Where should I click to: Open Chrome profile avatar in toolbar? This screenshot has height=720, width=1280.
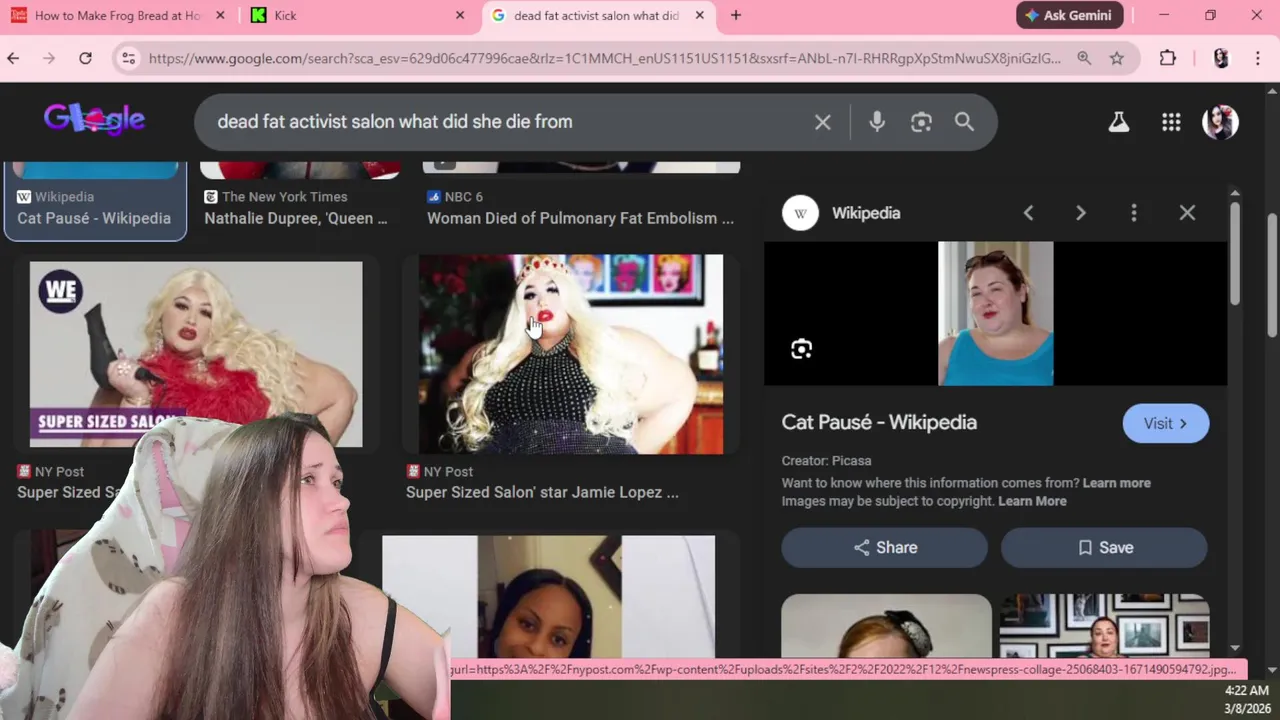click(1221, 58)
